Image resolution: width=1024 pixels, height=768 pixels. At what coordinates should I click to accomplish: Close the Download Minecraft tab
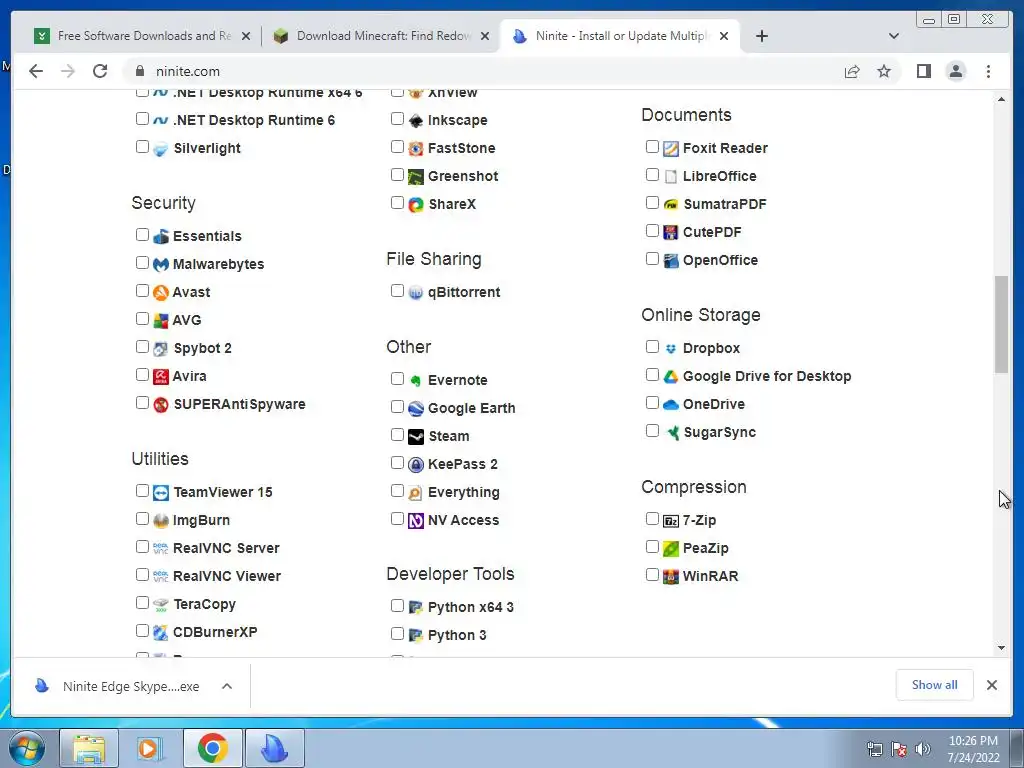pyautogui.click(x=485, y=36)
